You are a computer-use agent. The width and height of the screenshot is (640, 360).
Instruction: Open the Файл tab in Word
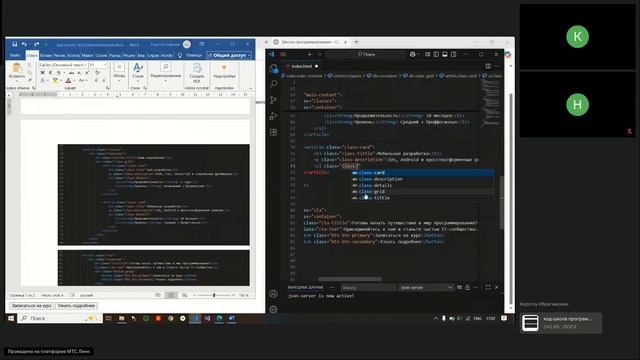(15, 55)
